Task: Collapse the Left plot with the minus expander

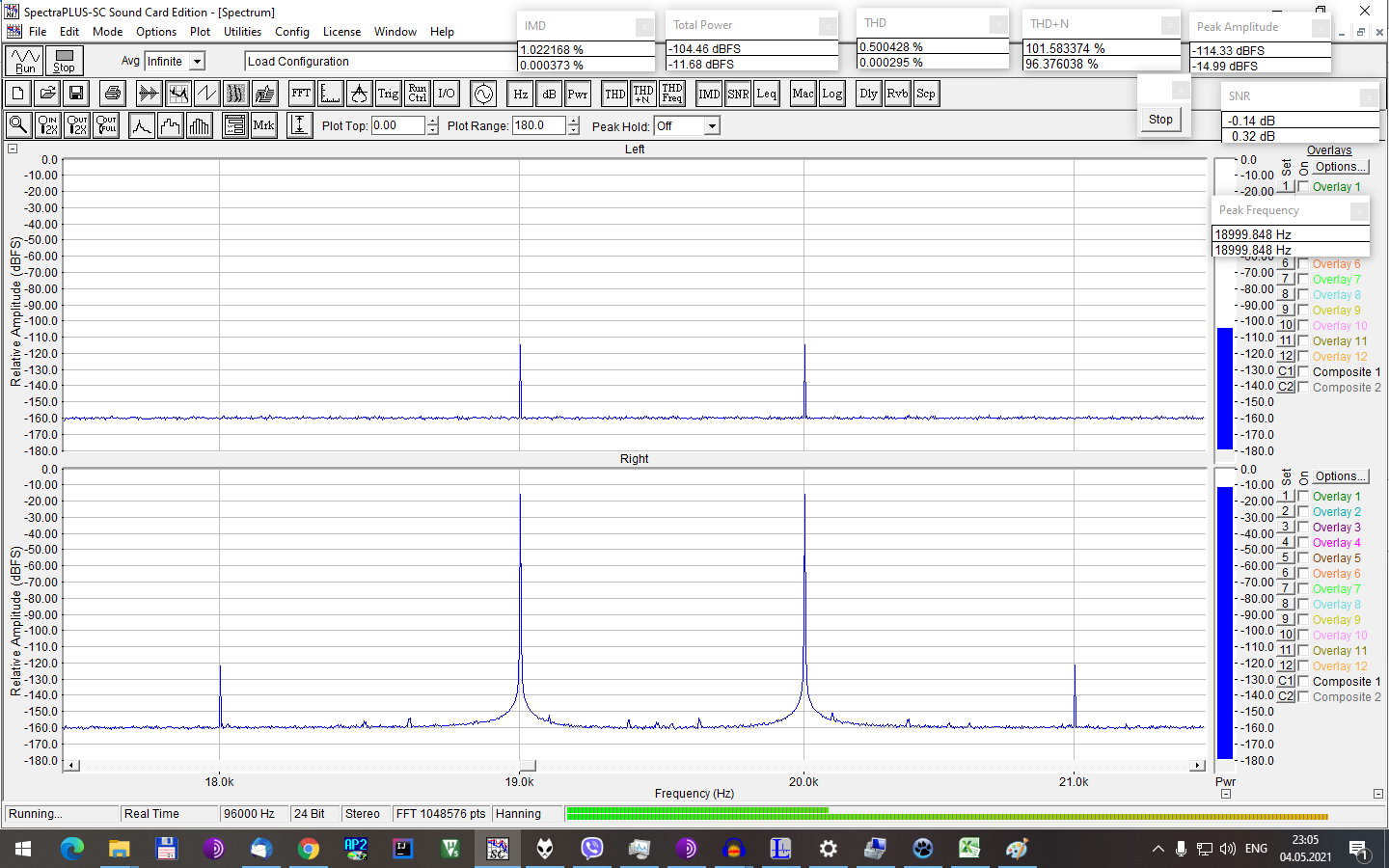Action: pos(13,149)
